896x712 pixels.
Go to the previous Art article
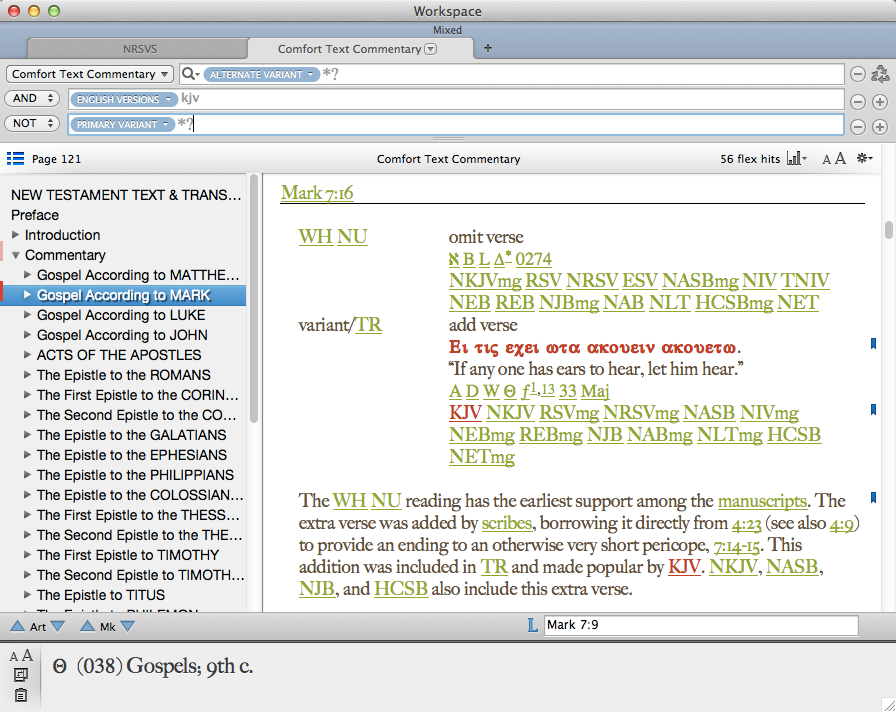pyautogui.click(x=18, y=626)
